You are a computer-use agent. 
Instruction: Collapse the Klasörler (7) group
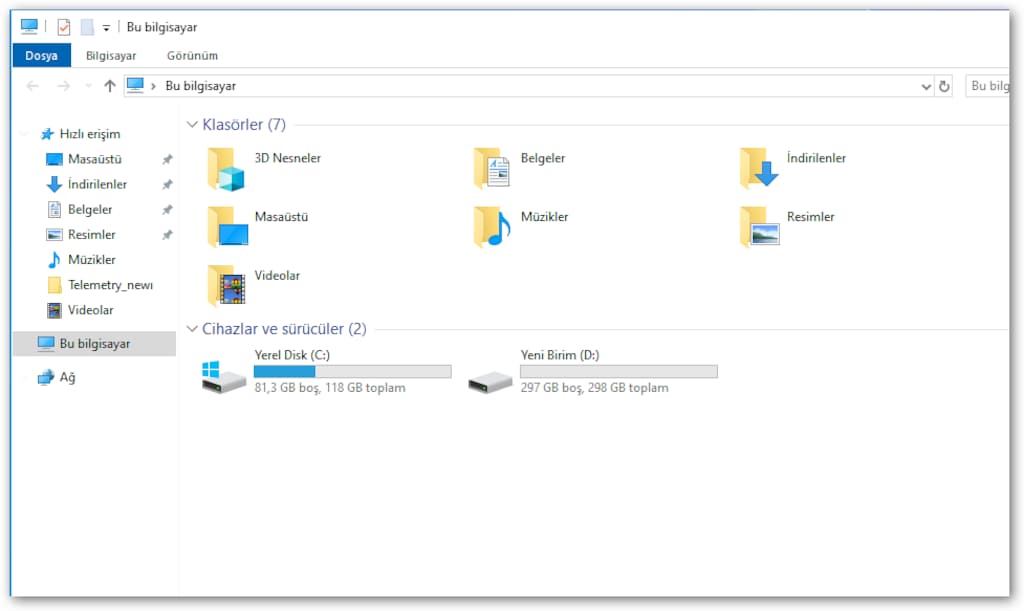click(192, 124)
